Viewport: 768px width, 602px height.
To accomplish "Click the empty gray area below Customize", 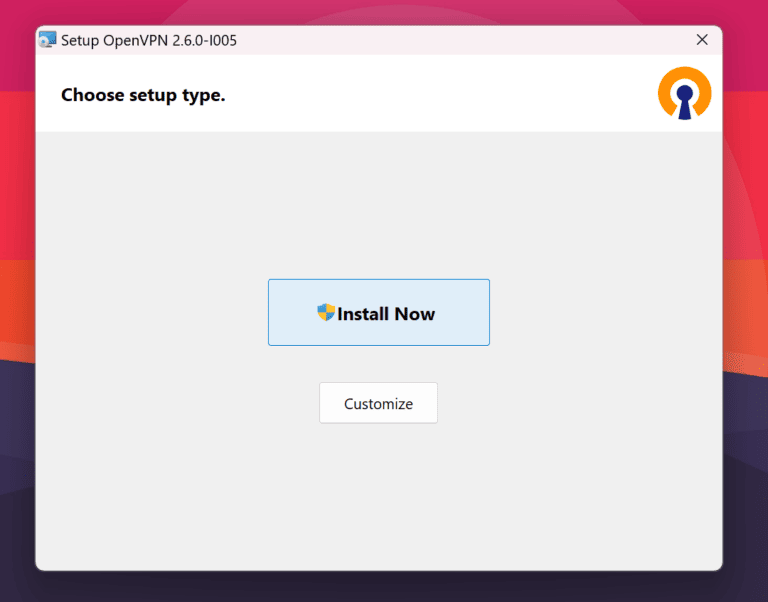I will (378, 500).
